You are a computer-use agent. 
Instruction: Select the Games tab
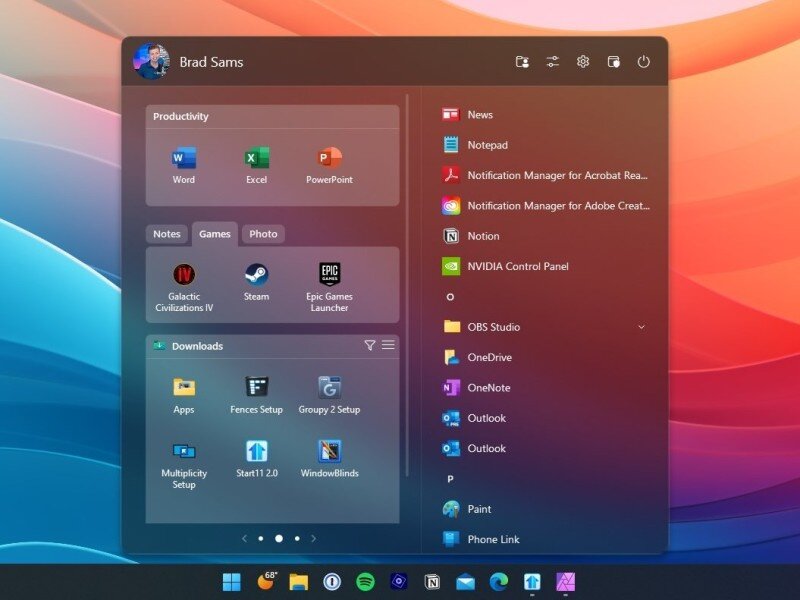tap(215, 234)
